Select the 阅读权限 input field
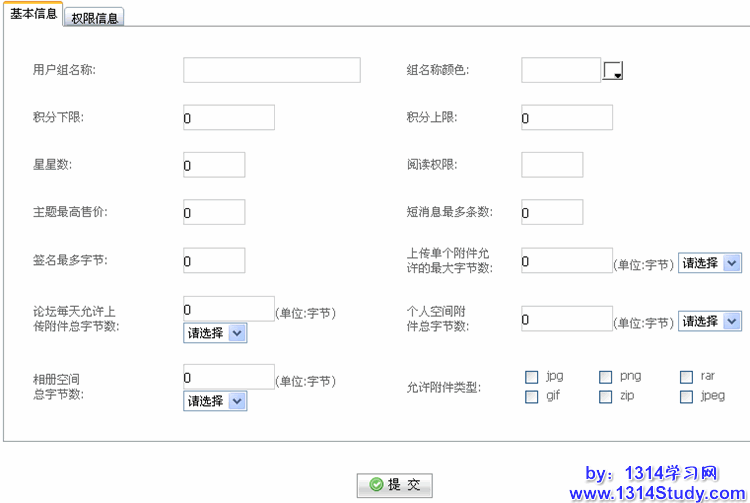Screen dimensions: 750x503 [x=552, y=165]
